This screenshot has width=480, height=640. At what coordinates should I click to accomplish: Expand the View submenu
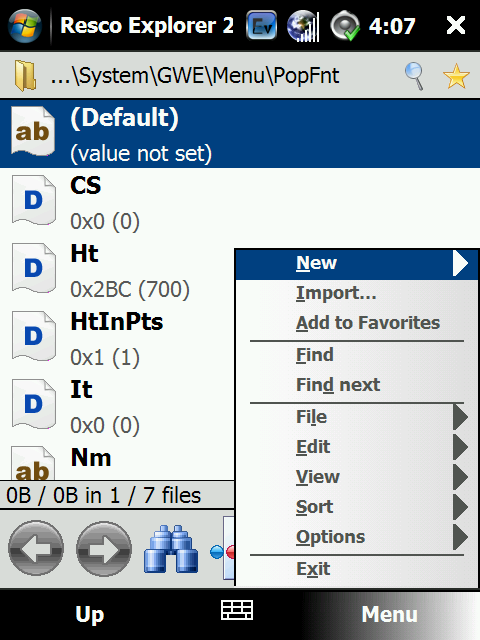point(357,477)
